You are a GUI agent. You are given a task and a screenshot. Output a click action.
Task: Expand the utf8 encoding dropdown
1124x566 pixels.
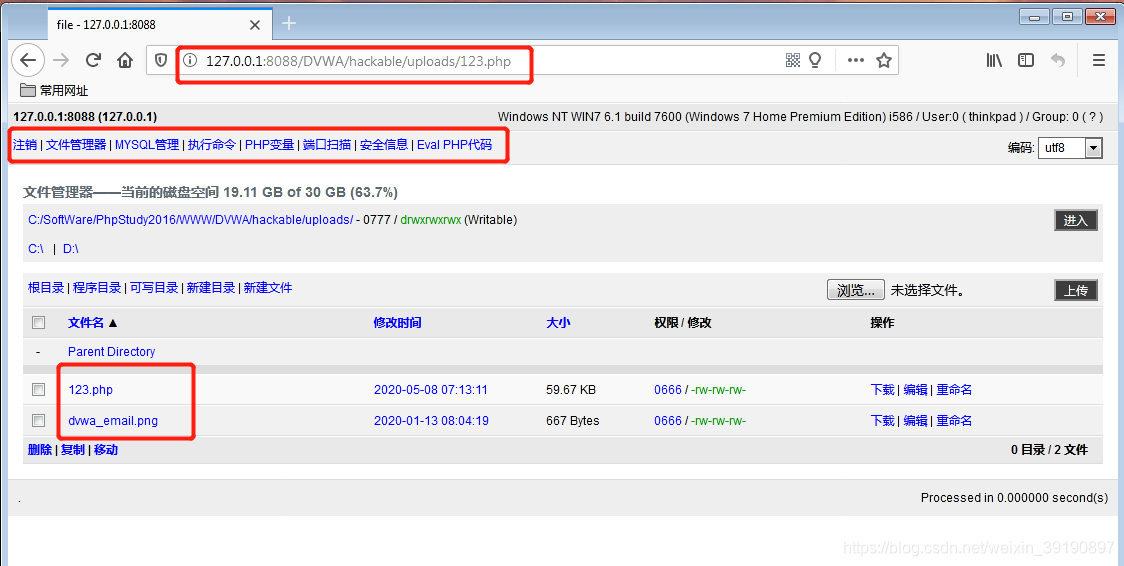coord(1092,148)
